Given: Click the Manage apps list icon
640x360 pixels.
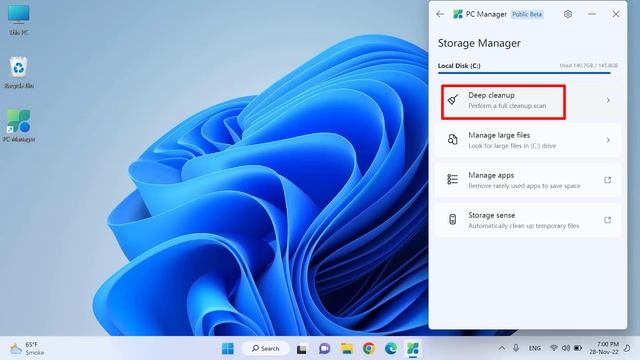Looking at the screenshot, I should [453, 180].
